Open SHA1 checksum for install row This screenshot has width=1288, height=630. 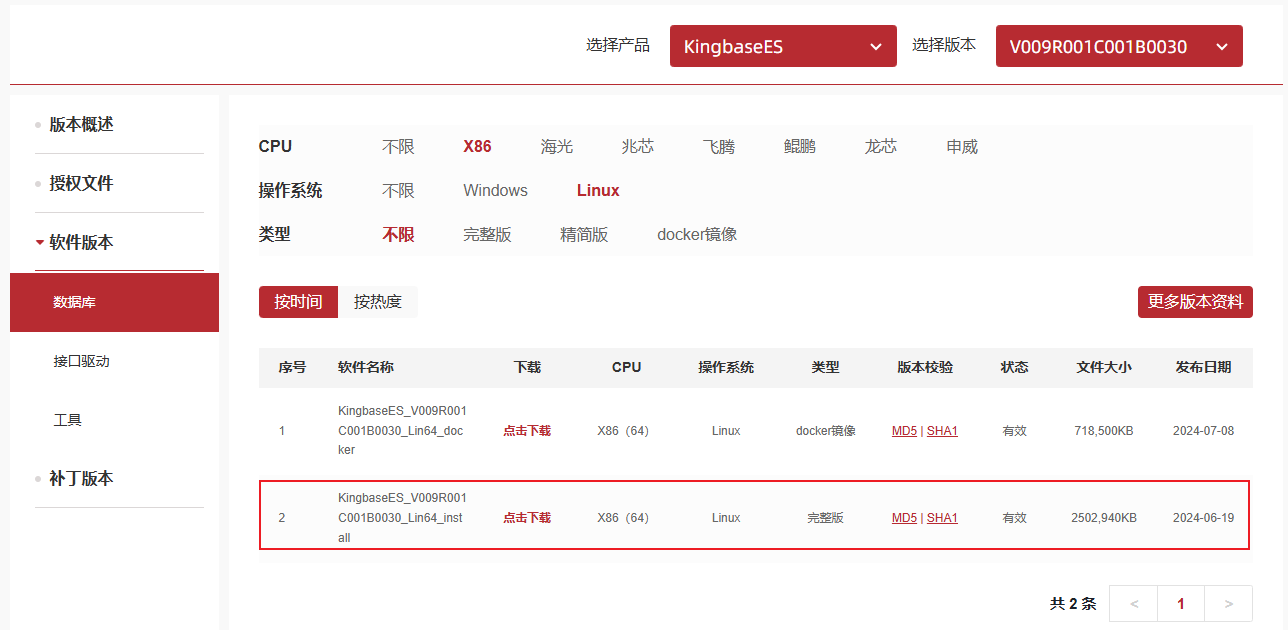[942, 518]
